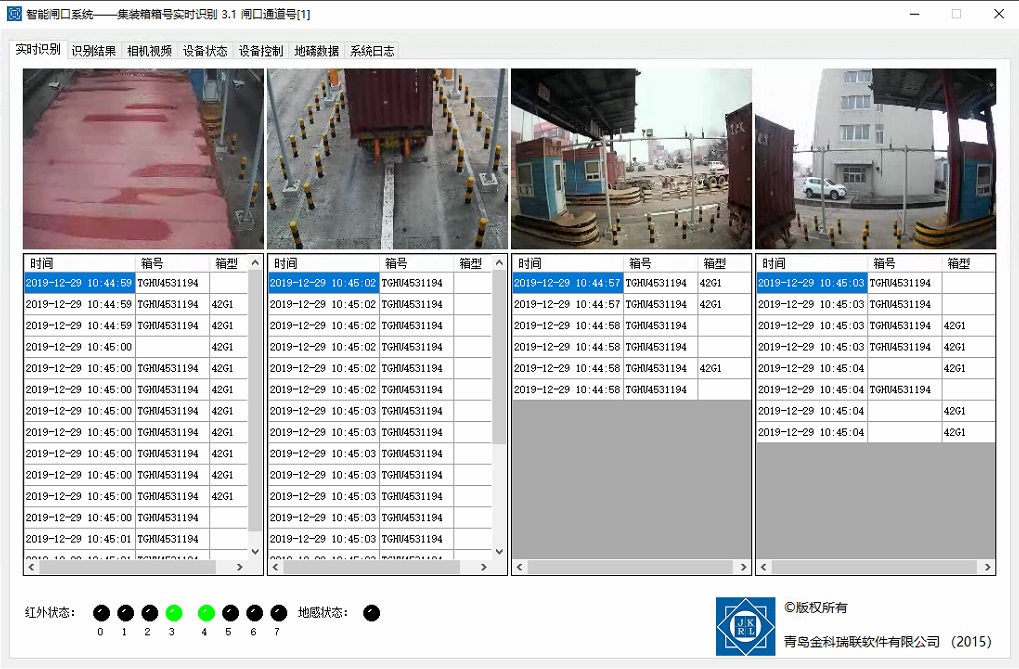Click infrared status indicator 0

click(x=101, y=613)
